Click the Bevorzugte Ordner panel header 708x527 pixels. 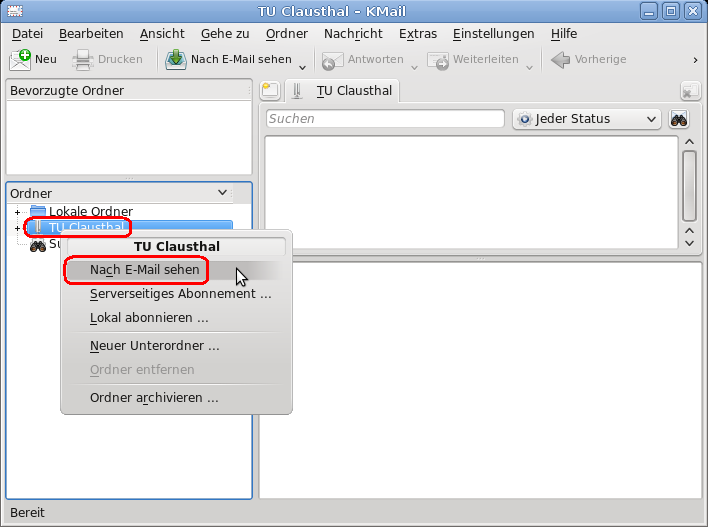pyautogui.click(x=129, y=90)
